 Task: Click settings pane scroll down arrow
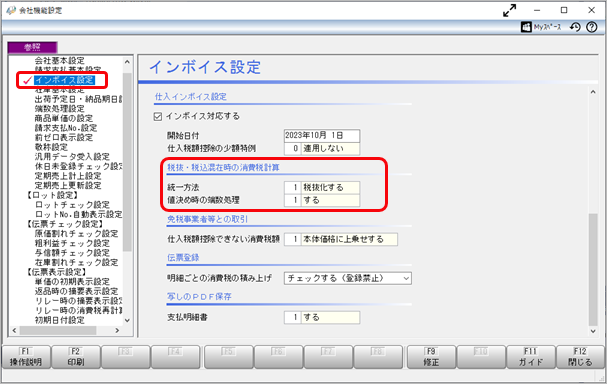(593, 331)
